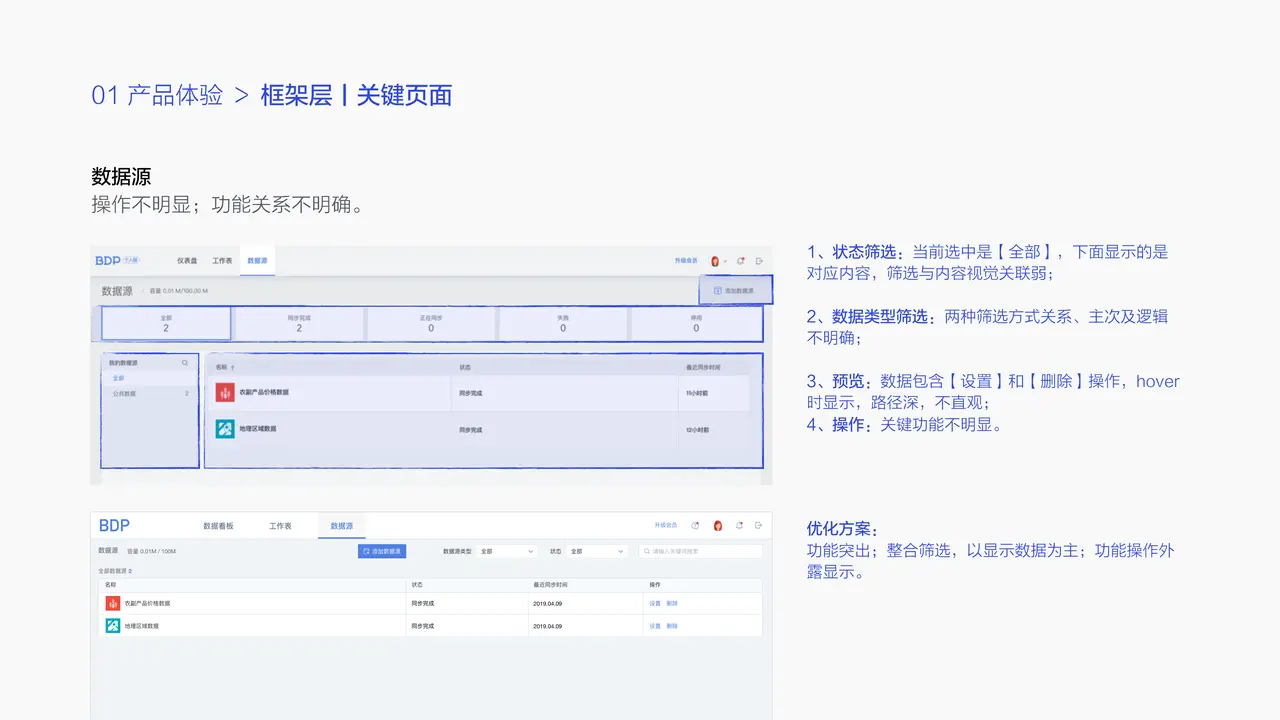This screenshot has height=720, width=1280.
Task: Click 设置 in the 农副产品价格数据 row
Action: coord(655,604)
